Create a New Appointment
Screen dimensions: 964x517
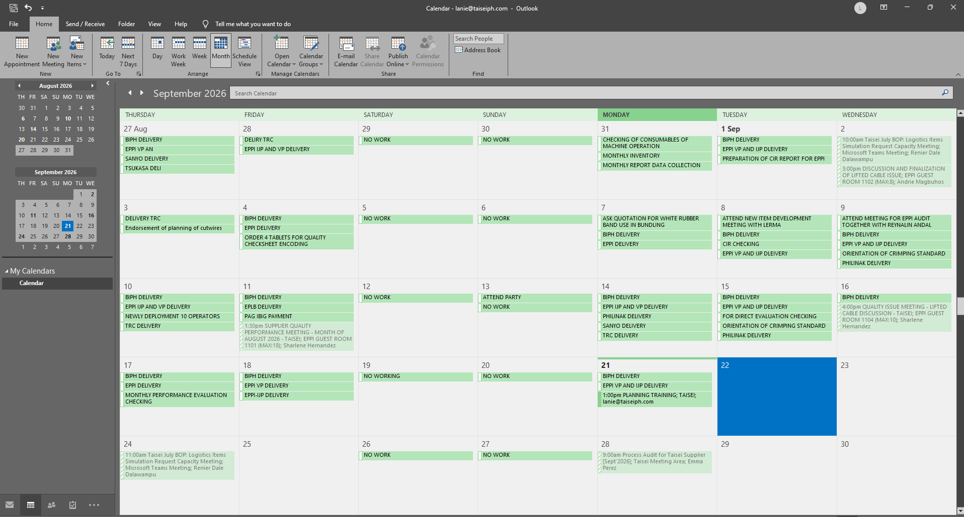(22, 52)
